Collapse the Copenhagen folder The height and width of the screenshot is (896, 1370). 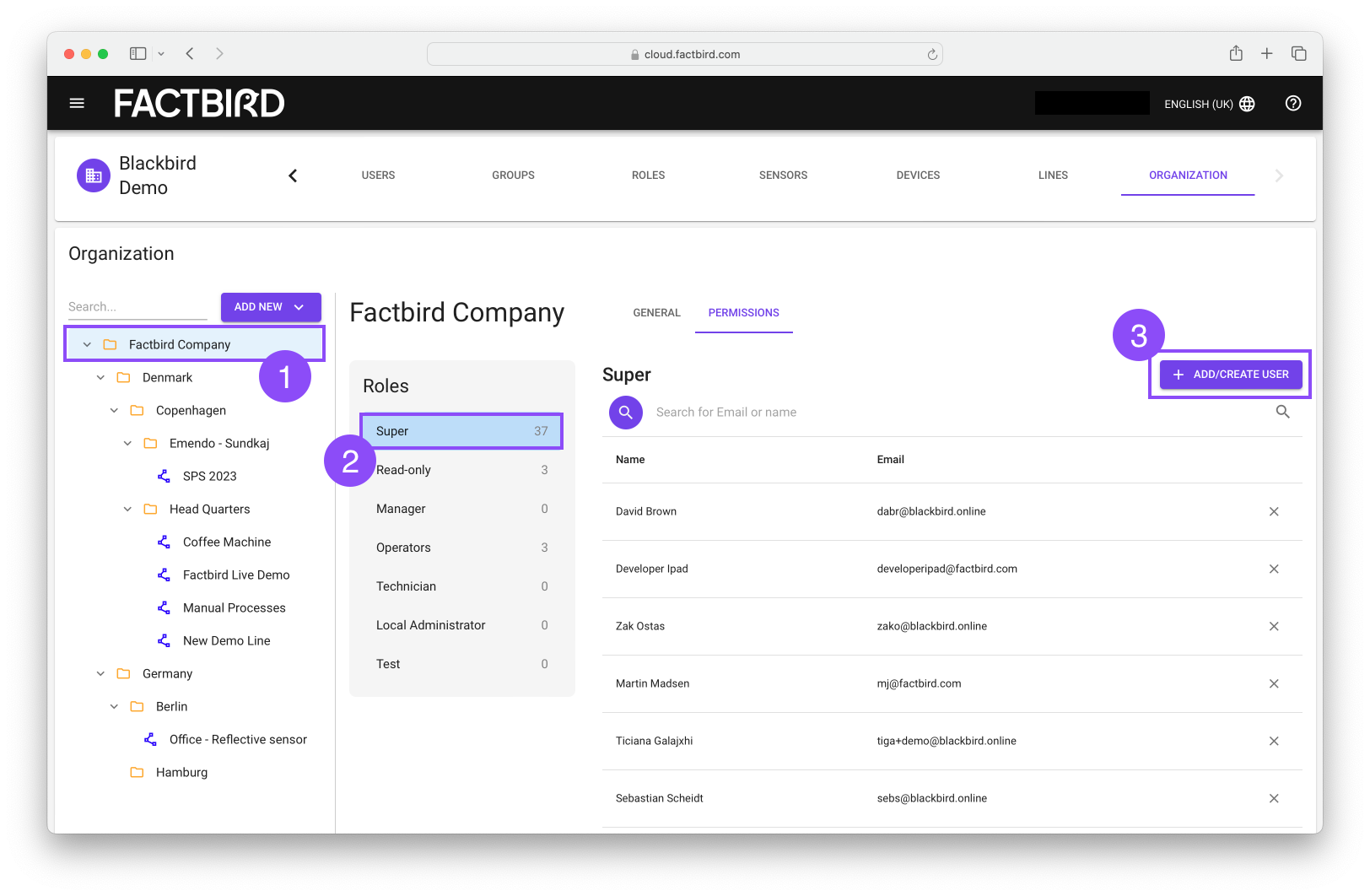(x=114, y=410)
